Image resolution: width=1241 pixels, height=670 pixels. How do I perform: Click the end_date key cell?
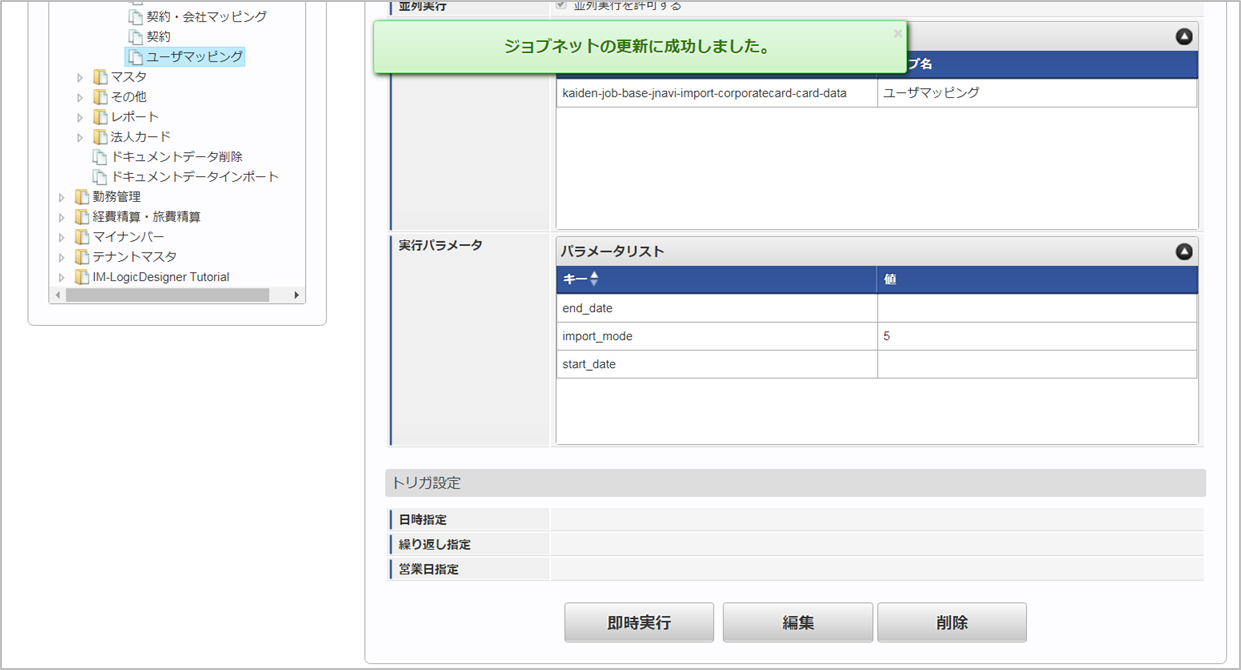click(717, 308)
